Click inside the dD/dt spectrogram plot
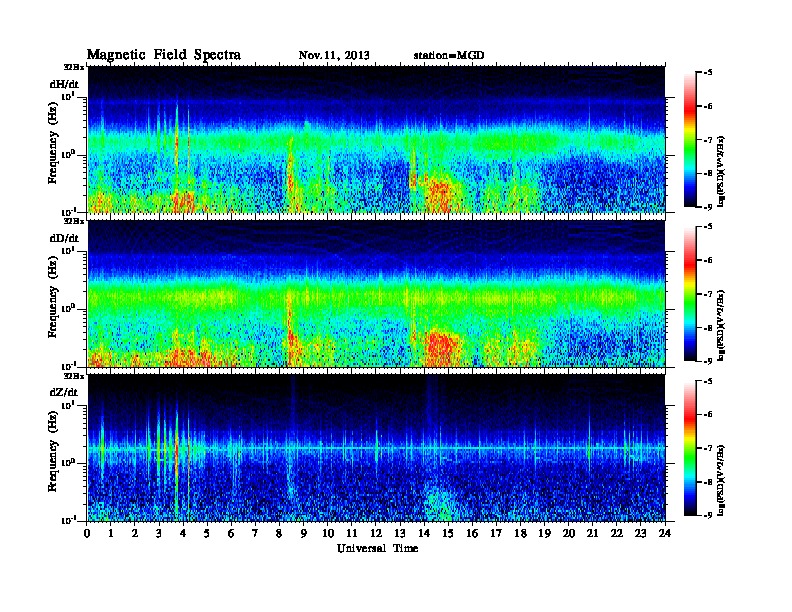Image resolution: width=792 pixels, height=612 pixels. coord(376,294)
